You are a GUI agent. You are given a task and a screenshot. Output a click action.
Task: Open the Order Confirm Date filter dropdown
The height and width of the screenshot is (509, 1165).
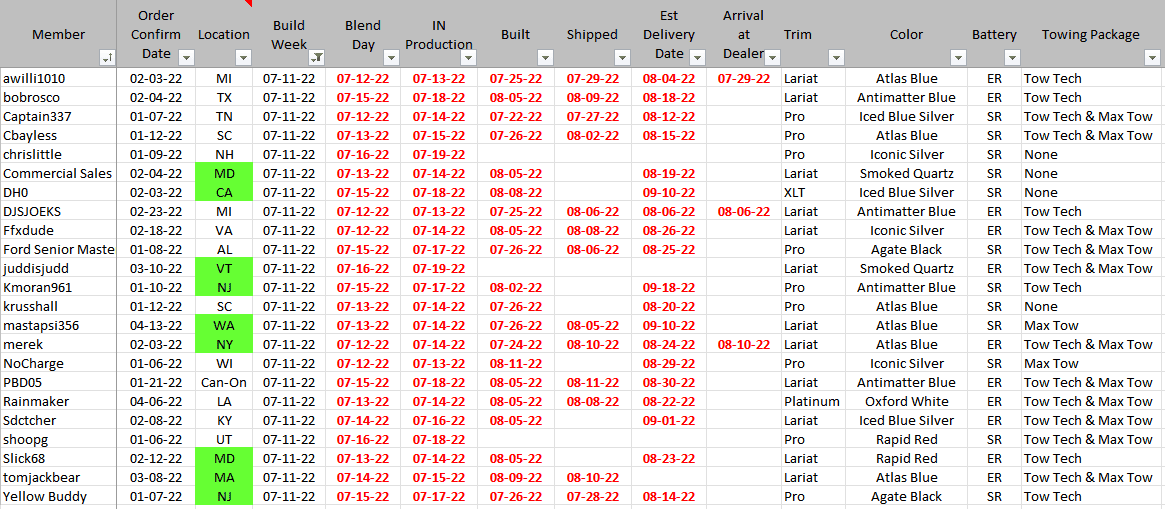[184, 58]
